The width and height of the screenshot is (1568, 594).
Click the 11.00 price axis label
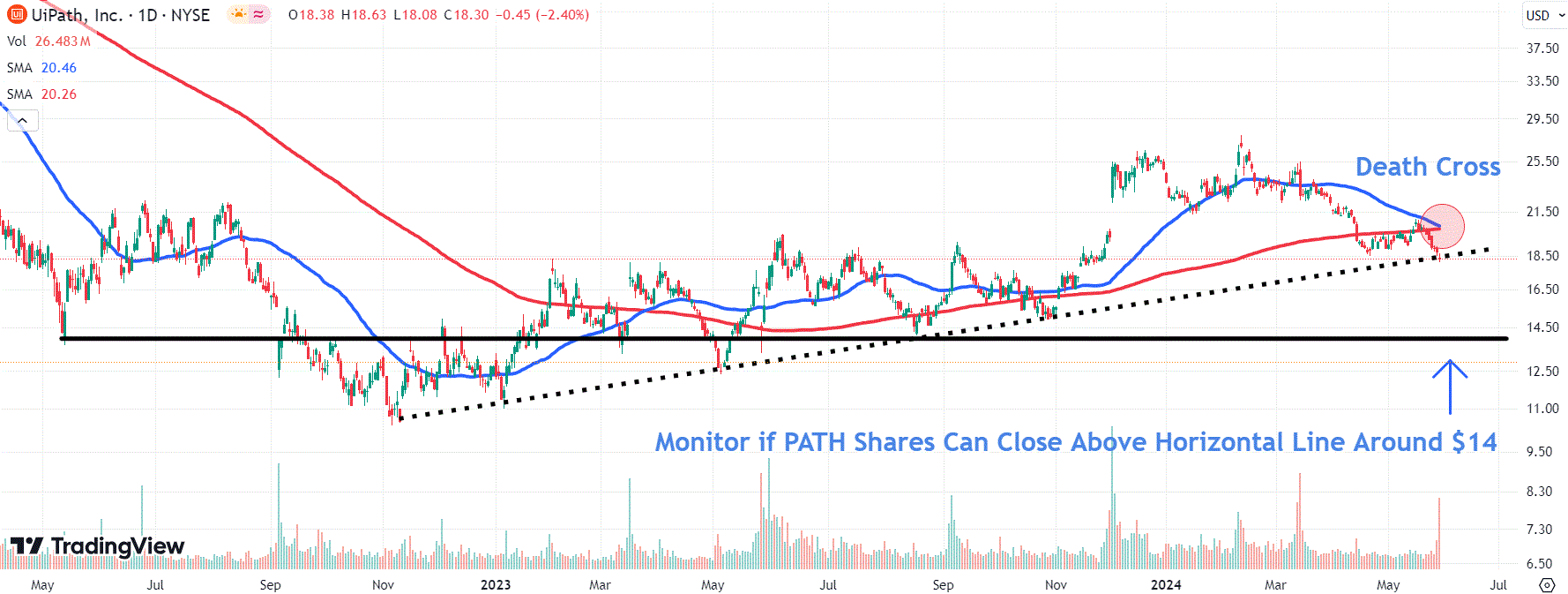point(1542,409)
